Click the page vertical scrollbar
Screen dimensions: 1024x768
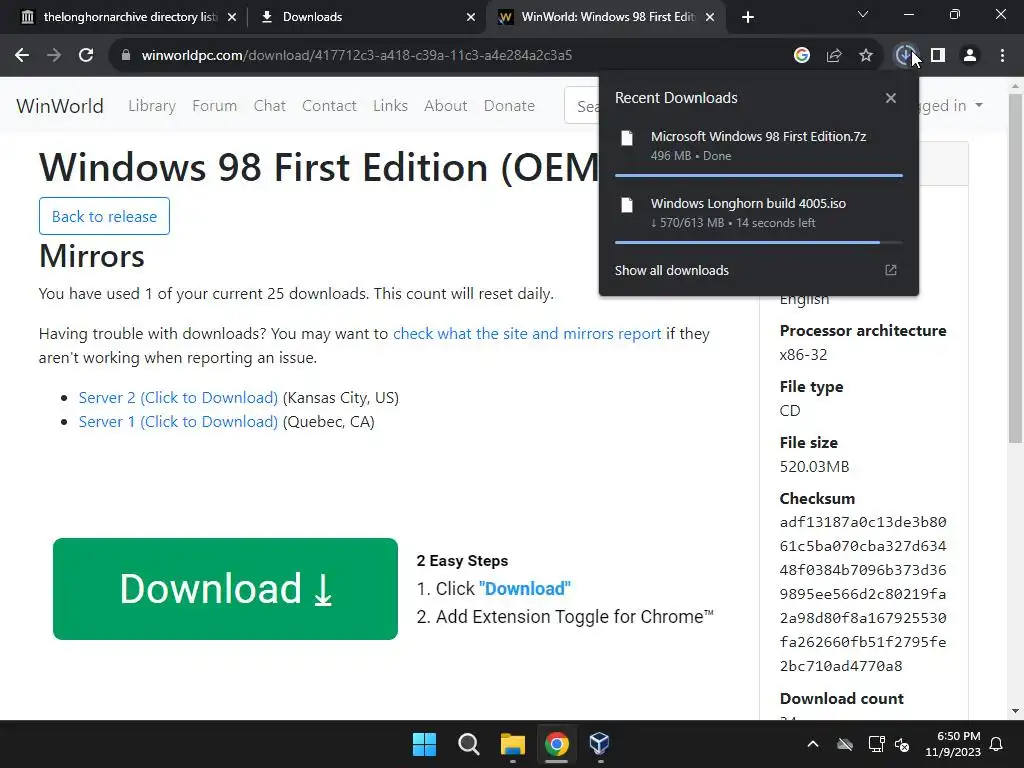coord(1015,268)
